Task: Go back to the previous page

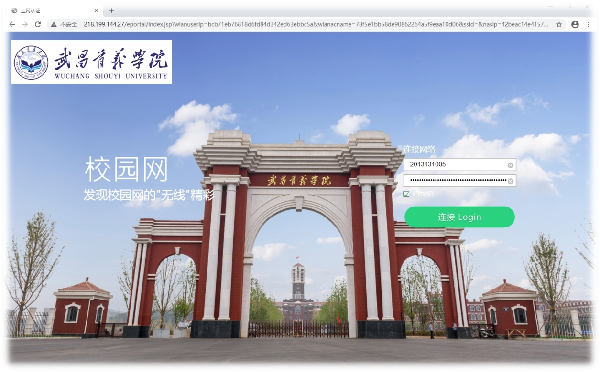Action: click(12, 24)
